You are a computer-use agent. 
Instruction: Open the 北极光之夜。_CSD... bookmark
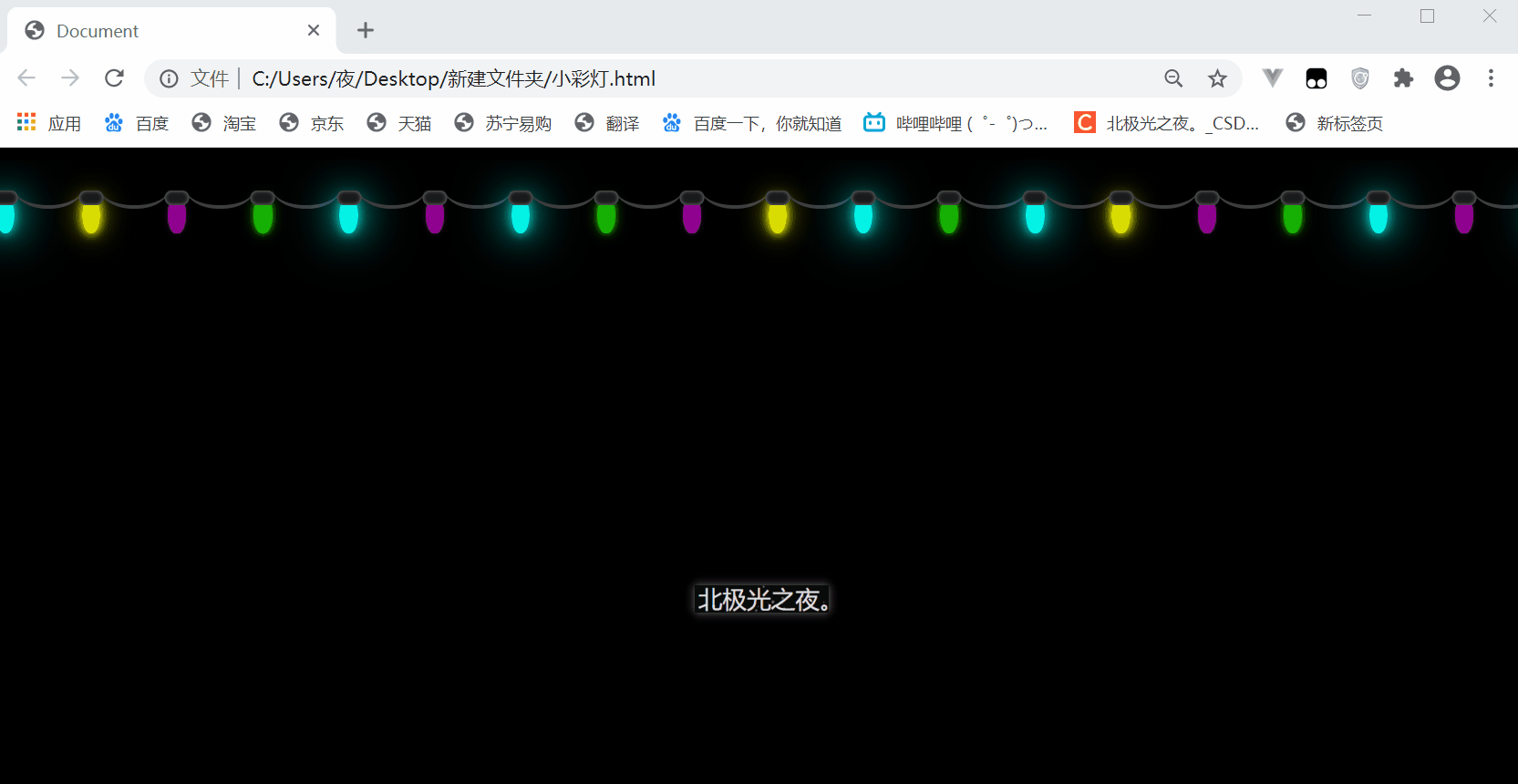tap(1167, 123)
